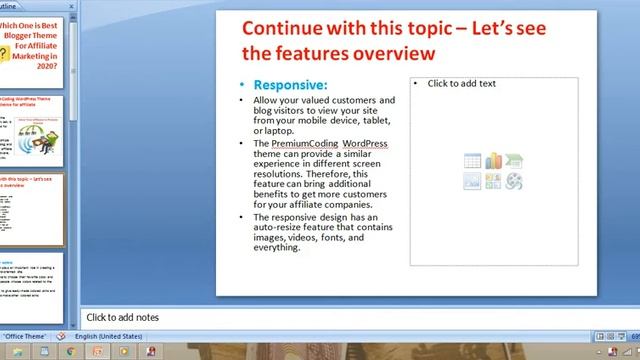The height and width of the screenshot is (360, 640).
Task: Open red-figure app icon in taskbar
Action: point(151,351)
